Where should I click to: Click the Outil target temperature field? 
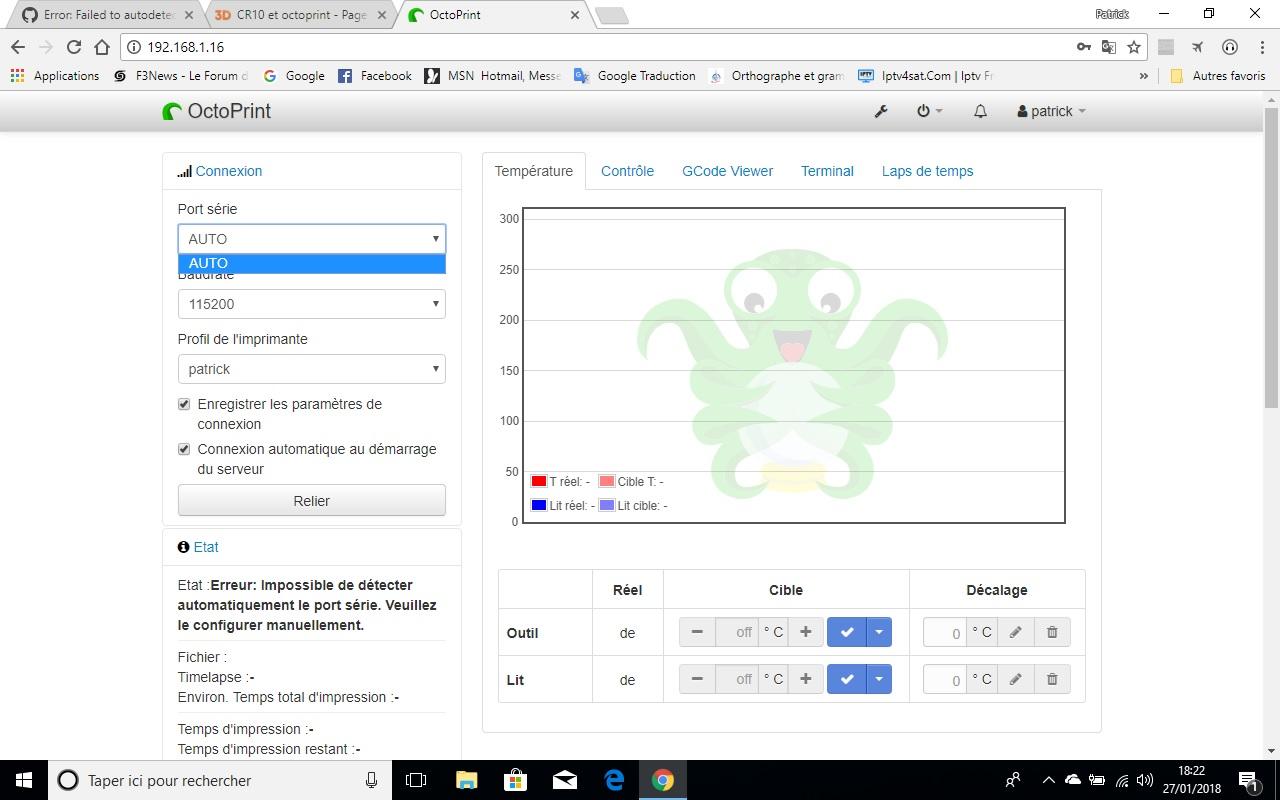[737, 632]
